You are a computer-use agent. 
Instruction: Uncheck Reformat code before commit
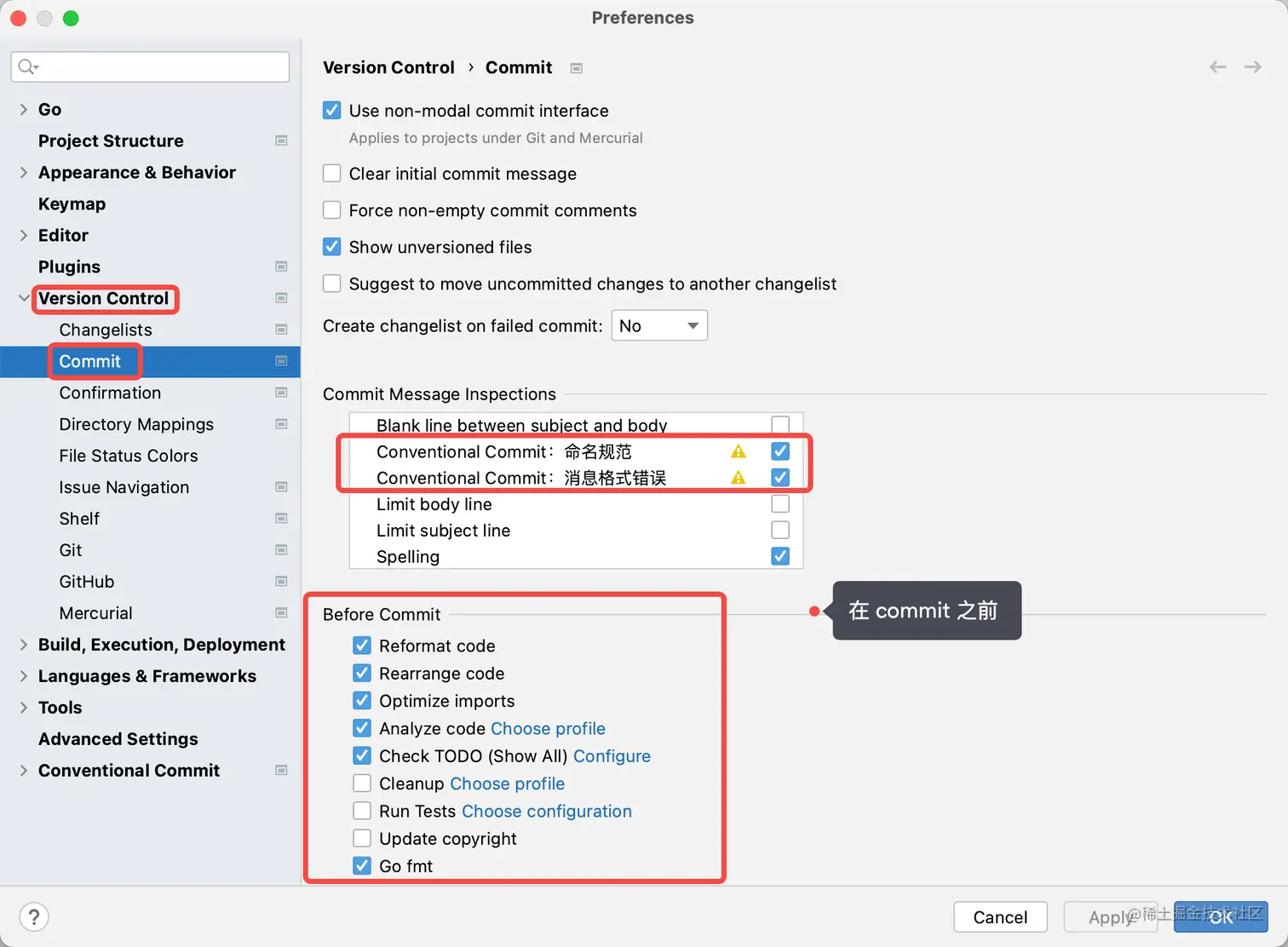tap(362, 646)
